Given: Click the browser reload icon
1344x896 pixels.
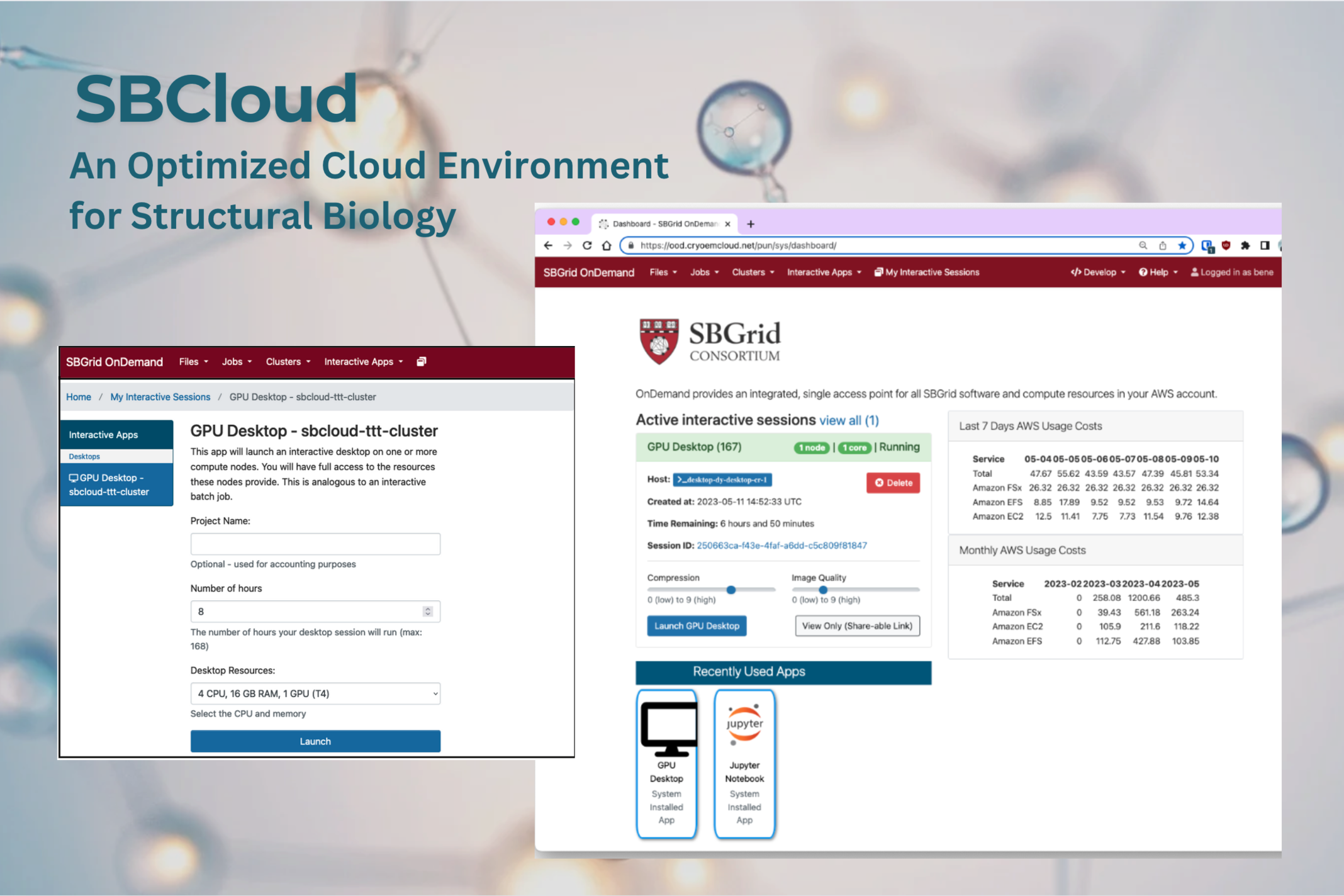Looking at the screenshot, I should click(x=587, y=245).
